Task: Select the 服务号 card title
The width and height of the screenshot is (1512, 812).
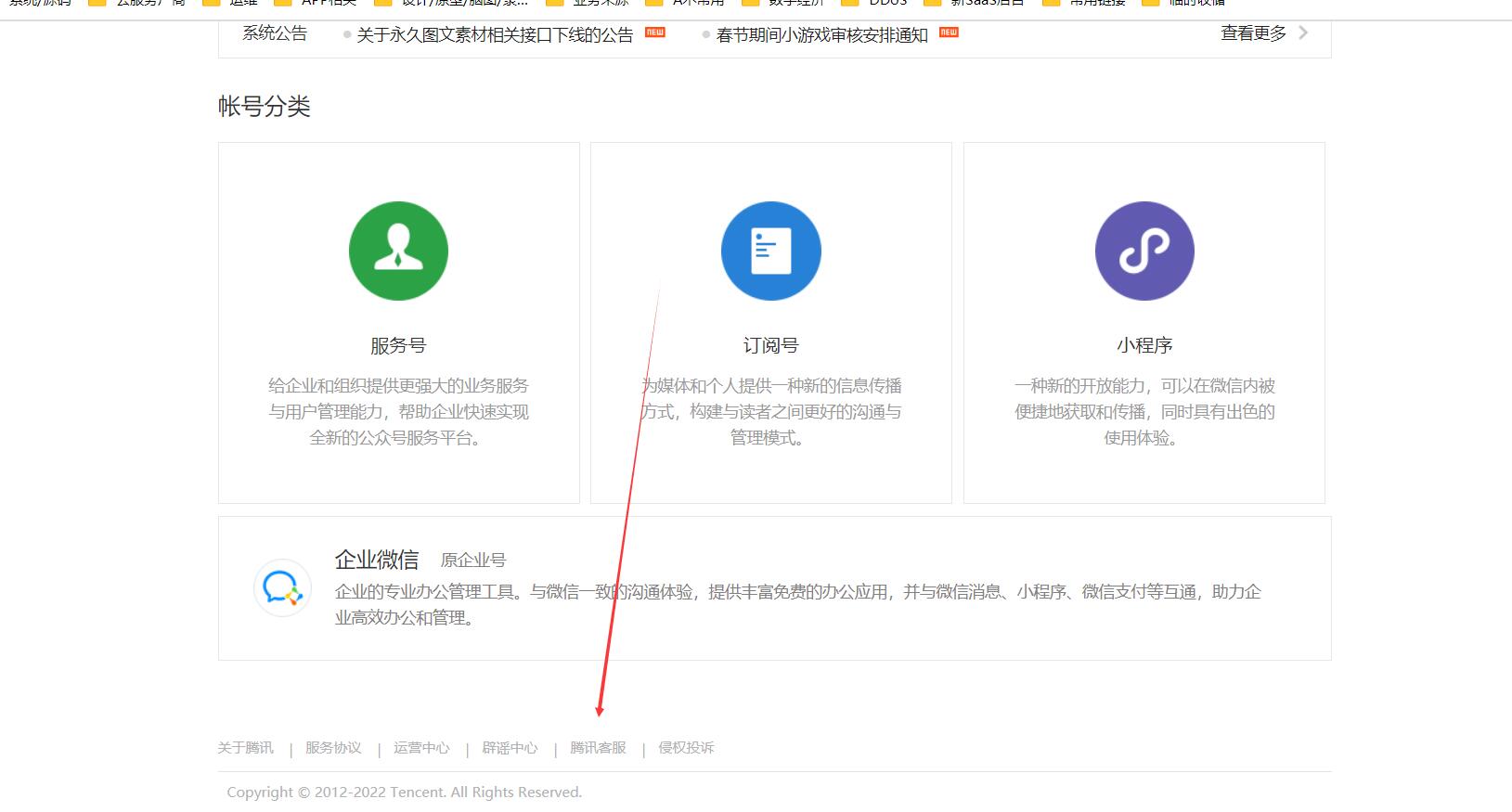Action: (398, 345)
